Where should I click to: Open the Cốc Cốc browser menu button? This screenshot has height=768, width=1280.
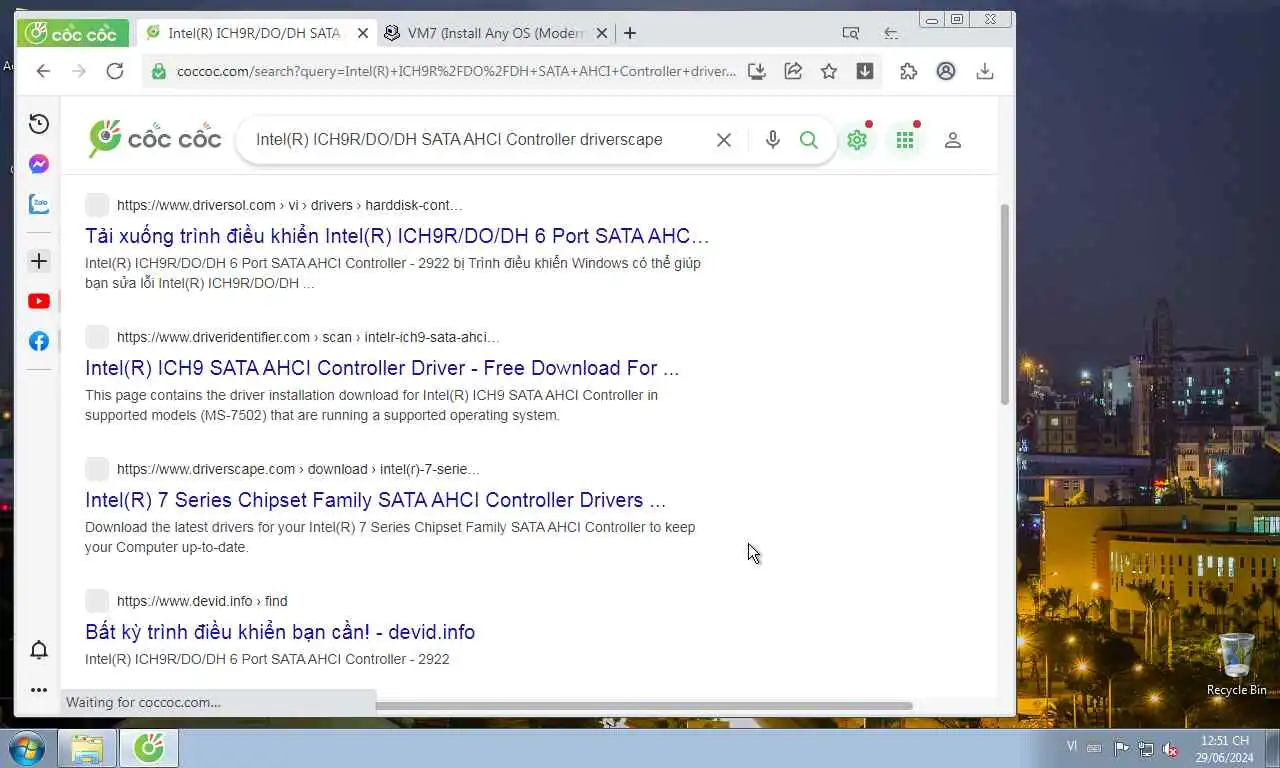[72, 33]
